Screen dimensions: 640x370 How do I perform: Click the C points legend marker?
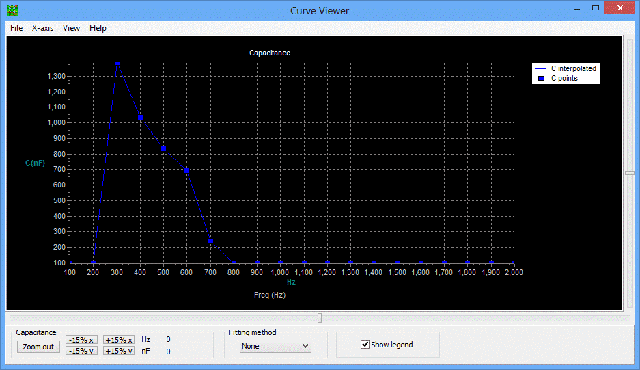point(541,78)
